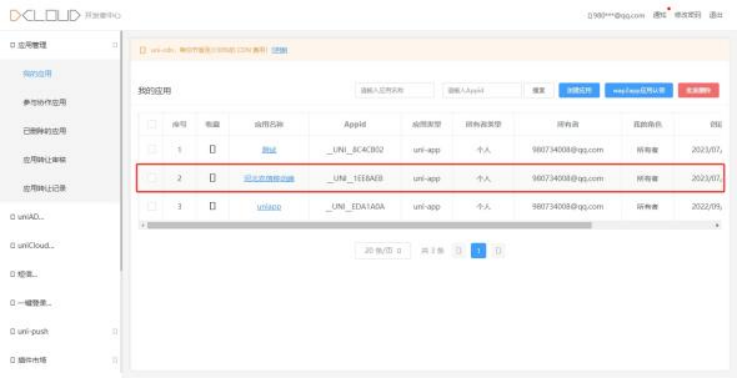Screen dimensions: 737x378
Task: Open the app link in row 2
Action: click(x=269, y=178)
